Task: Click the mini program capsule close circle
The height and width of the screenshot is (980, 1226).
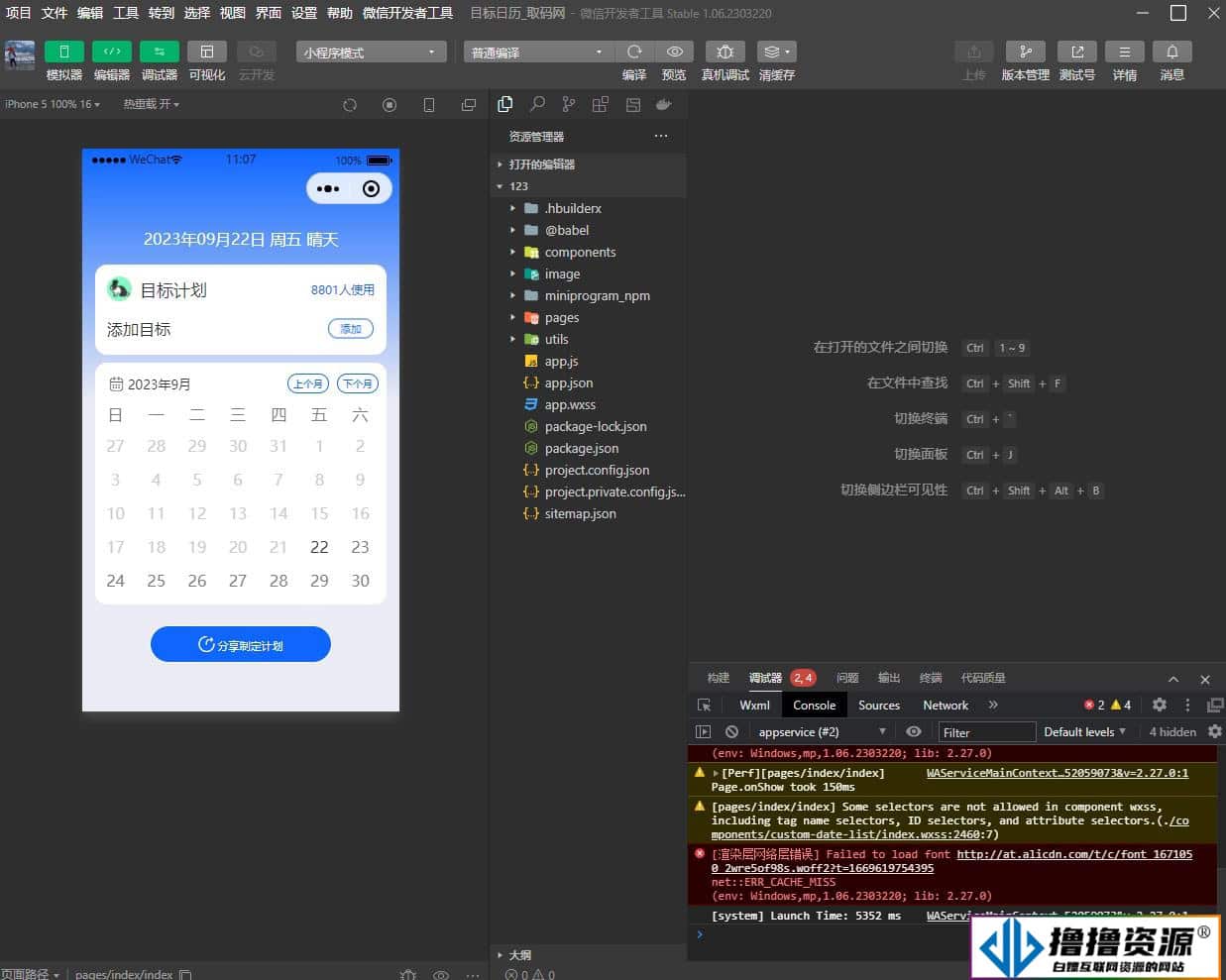Action: (x=371, y=188)
